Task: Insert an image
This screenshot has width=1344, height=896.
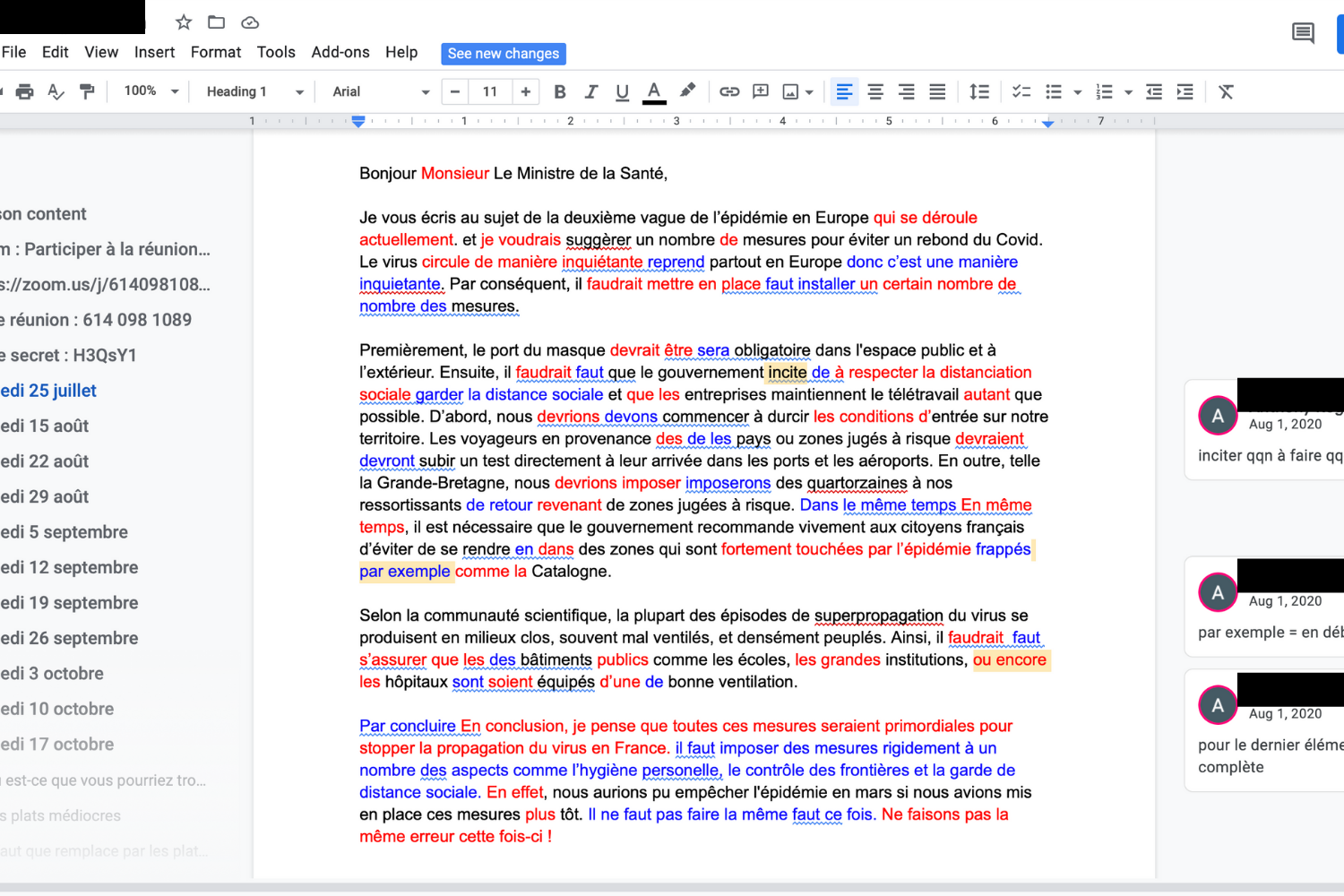Action: pyautogui.click(x=790, y=91)
